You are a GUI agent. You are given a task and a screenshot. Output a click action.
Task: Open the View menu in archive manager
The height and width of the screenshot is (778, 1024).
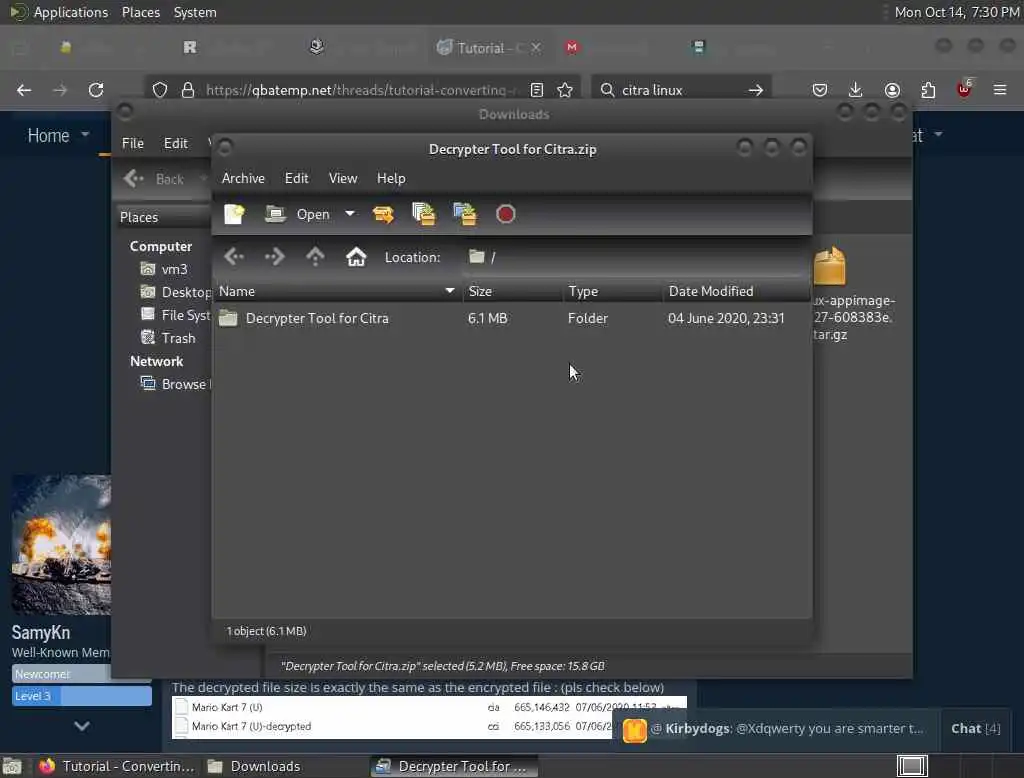(343, 178)
